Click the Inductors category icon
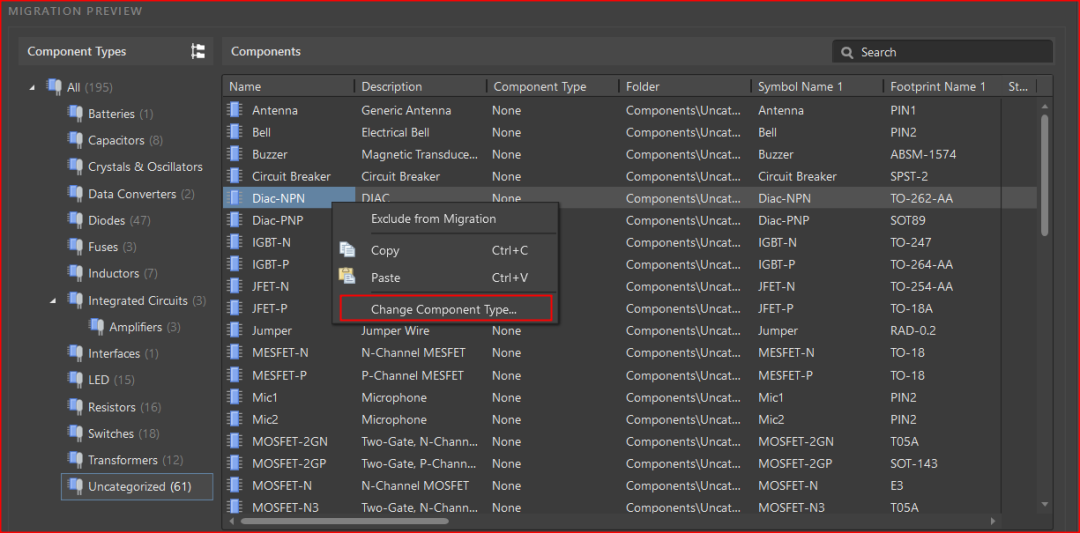 tap(74, 273)
